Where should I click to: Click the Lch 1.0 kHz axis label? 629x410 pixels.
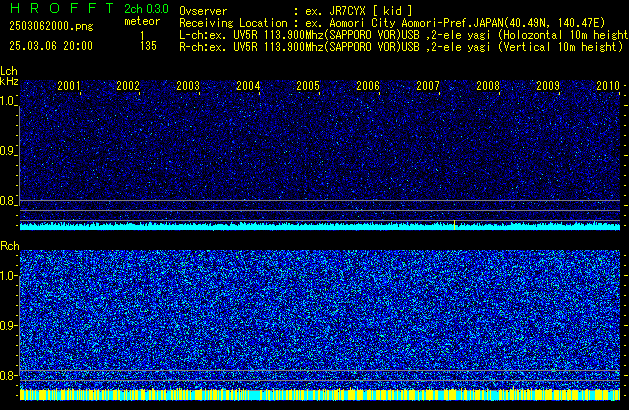point(8,101)
